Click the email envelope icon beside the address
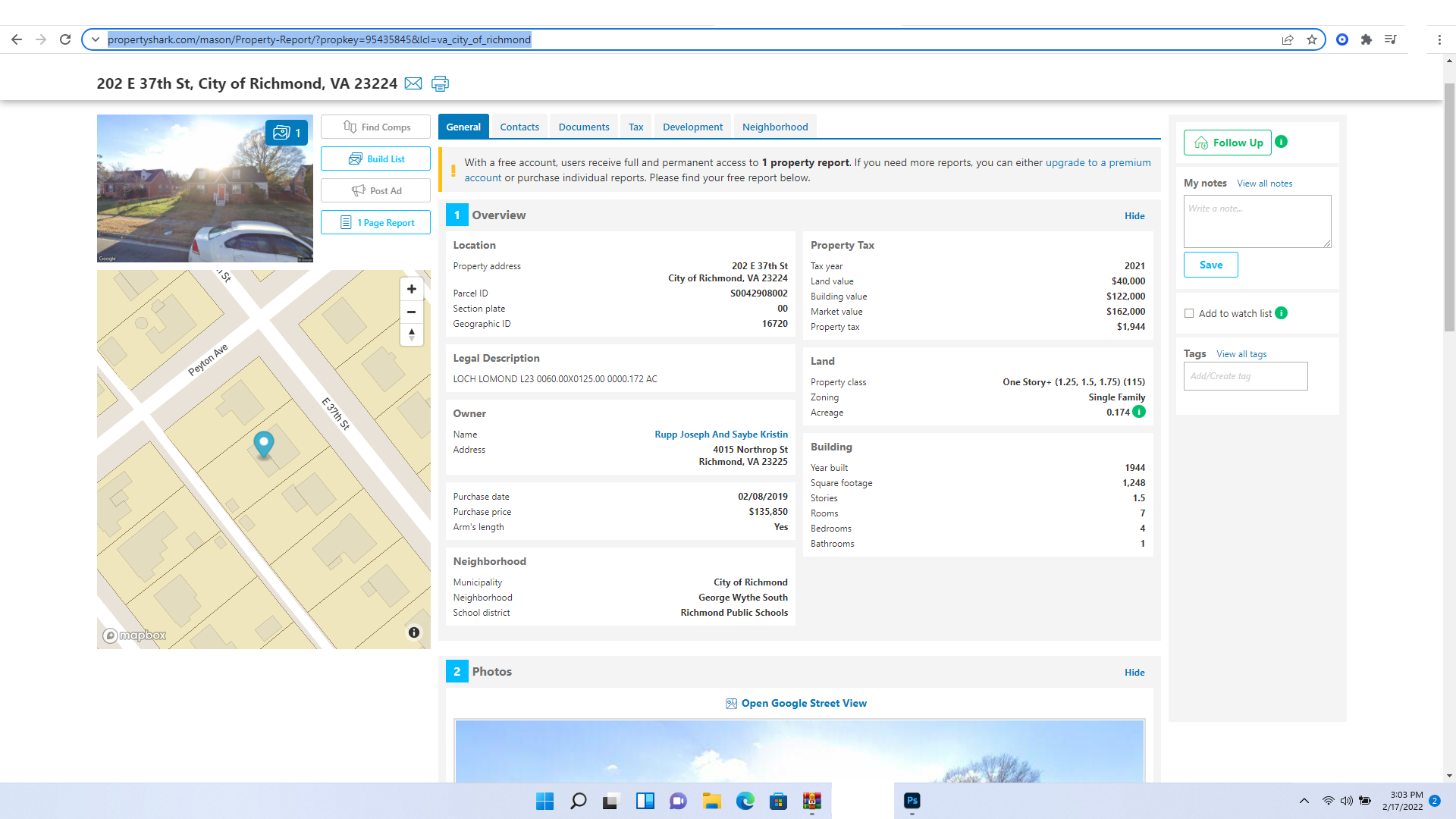This screenshot has width=1456, height=819. [413, 83]
